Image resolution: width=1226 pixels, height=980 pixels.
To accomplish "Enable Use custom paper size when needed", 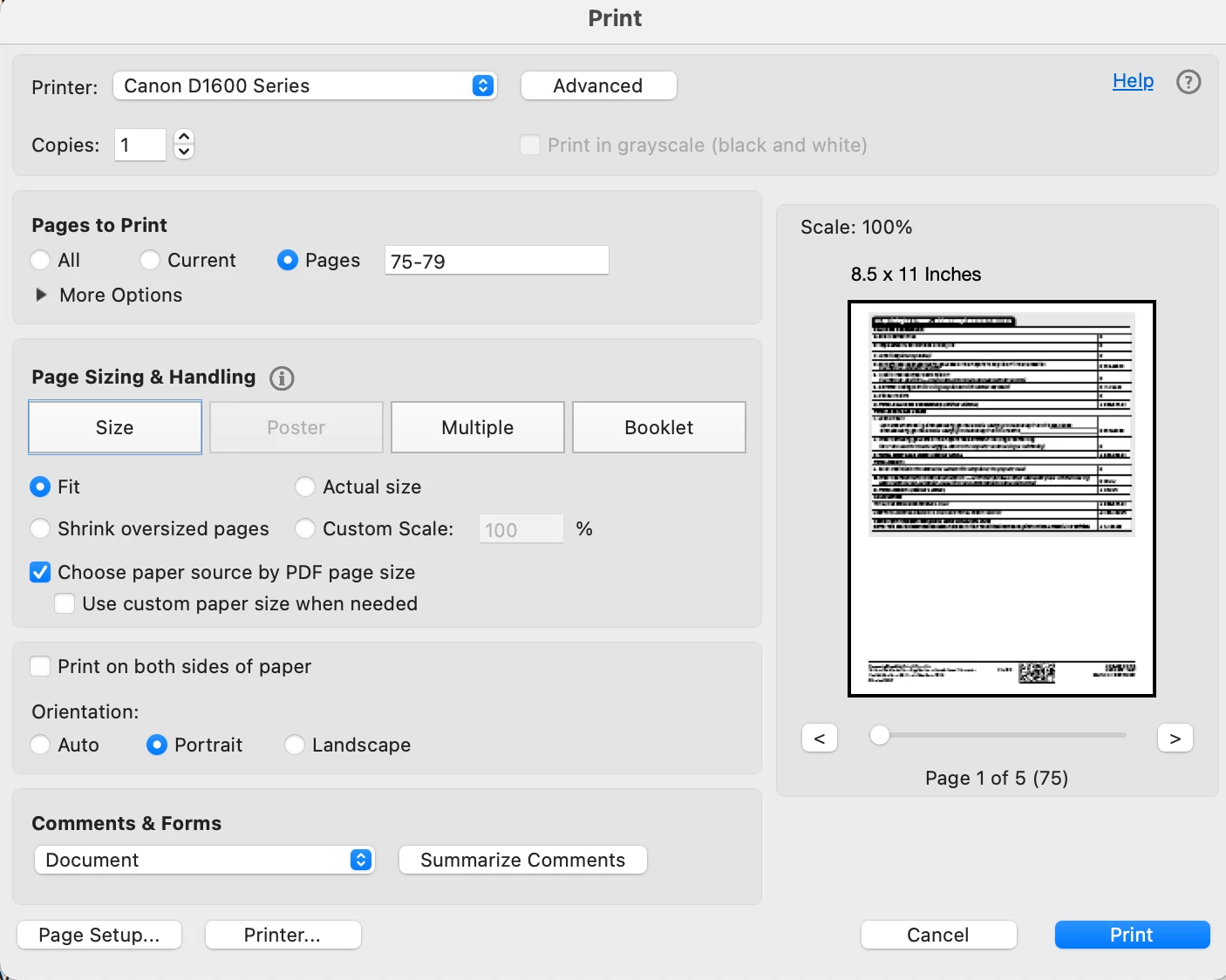I will coord(65,603).
